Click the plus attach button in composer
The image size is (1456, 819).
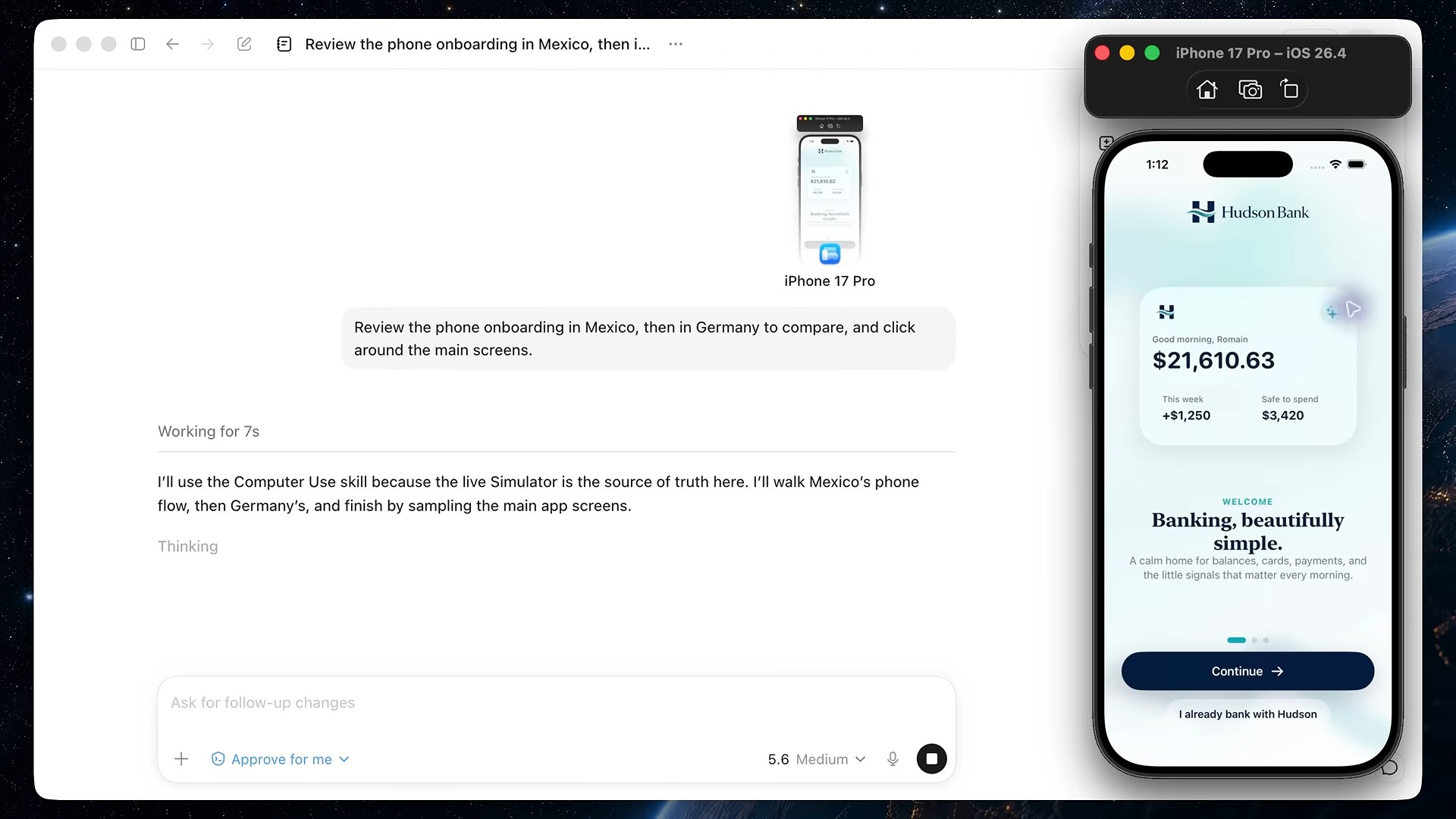coord(181,759)
